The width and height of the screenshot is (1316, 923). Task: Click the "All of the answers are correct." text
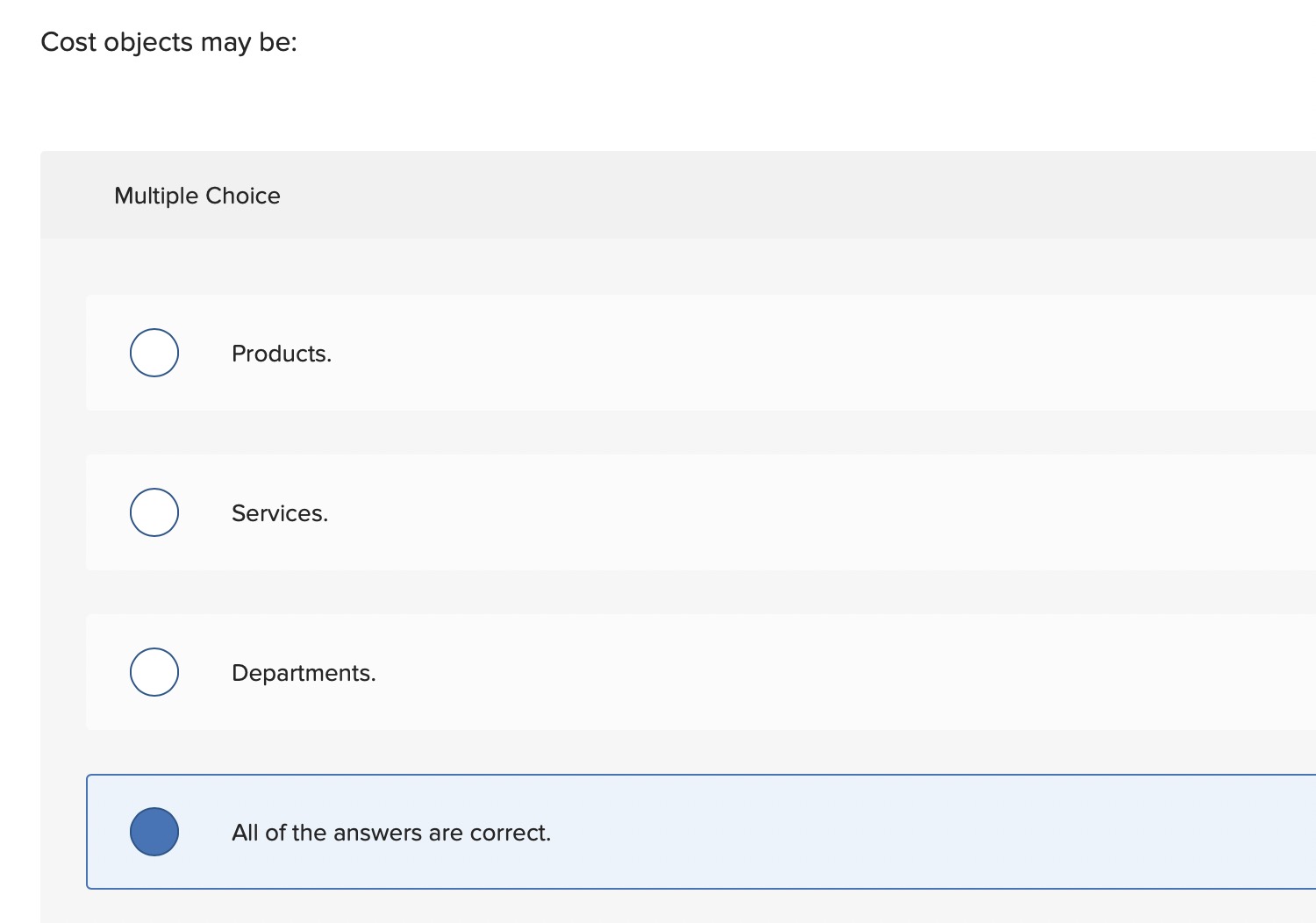point(391,833)
